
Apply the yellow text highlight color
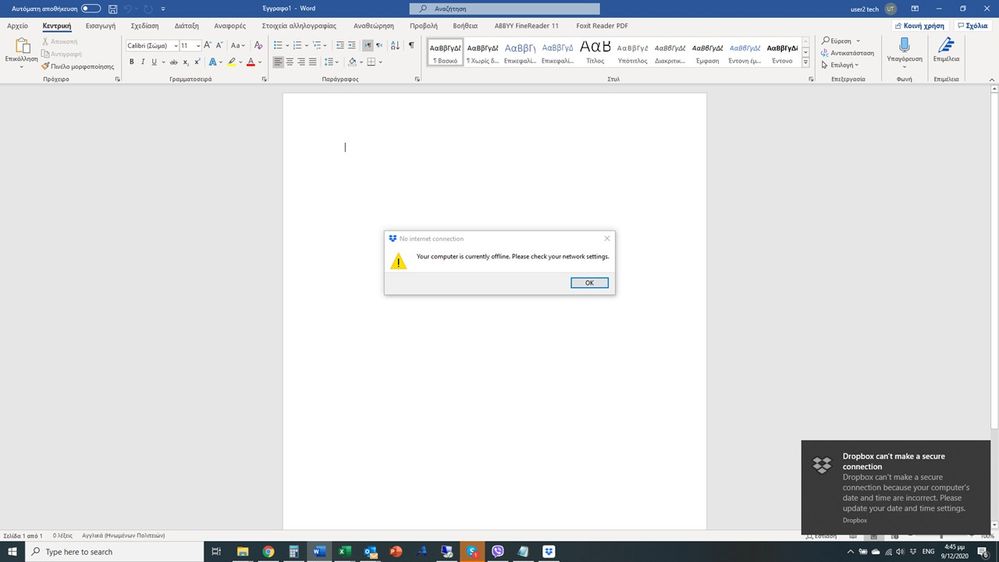pyautogui.click(x=231, y=62)
